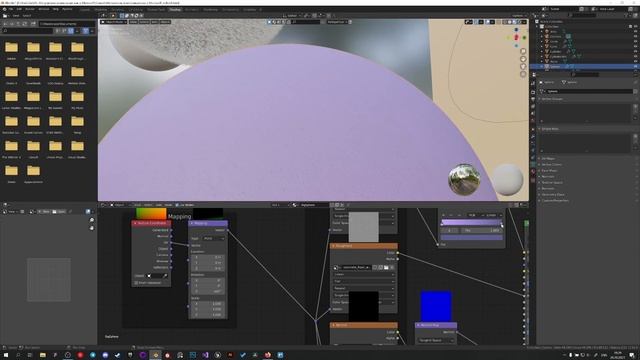Click New button in the image editor
The width and height of the screenshot is (640, 360).
coord(45,211)
